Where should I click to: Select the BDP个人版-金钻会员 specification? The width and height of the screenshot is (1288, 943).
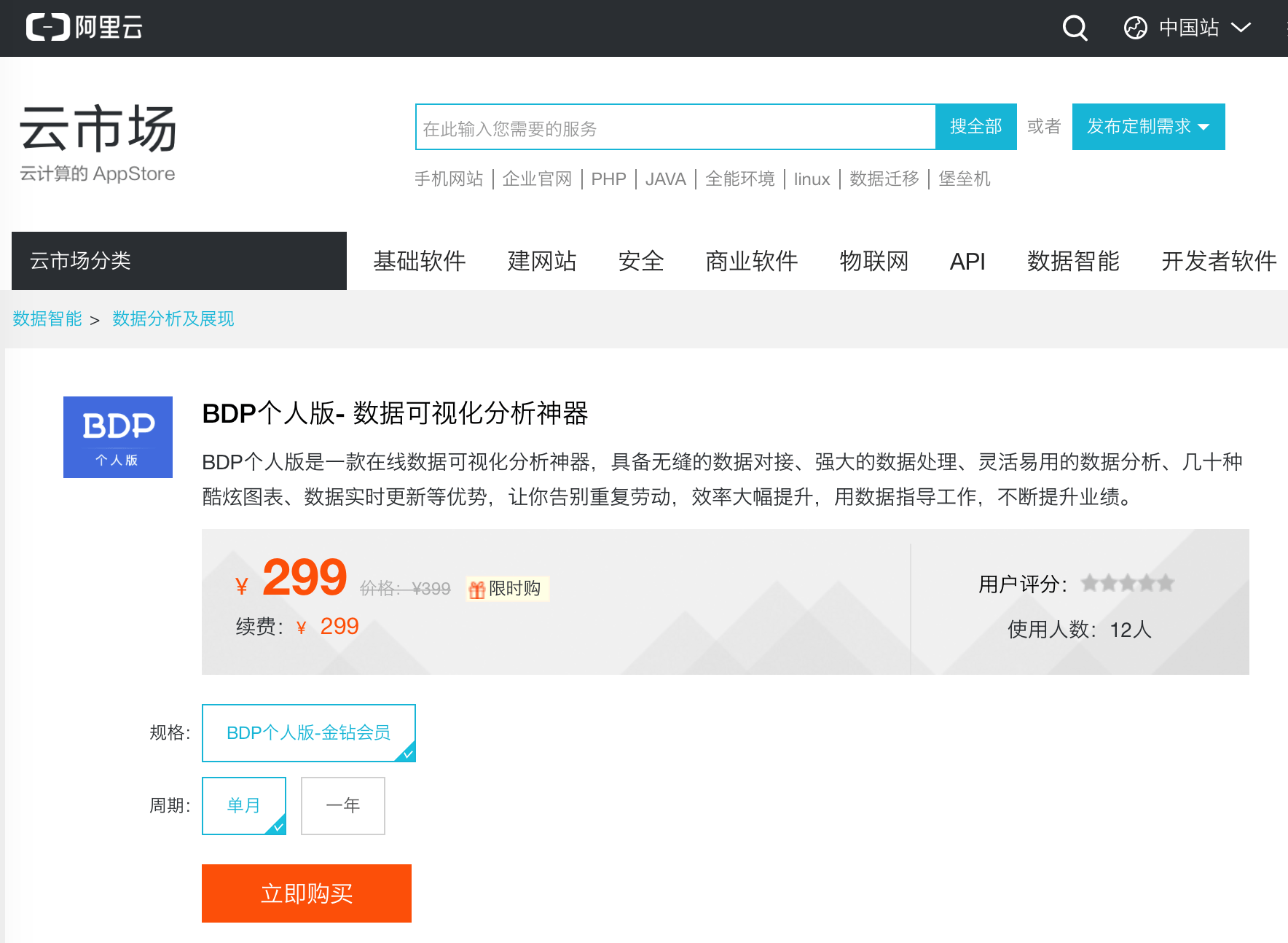pos(308,732)
